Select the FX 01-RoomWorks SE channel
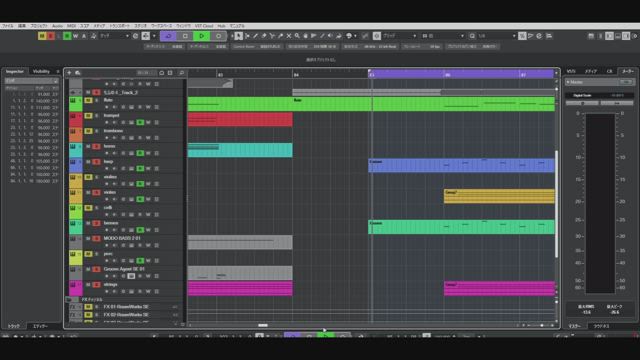This screenshot has width=640, height=360. [x=126, y=307]
